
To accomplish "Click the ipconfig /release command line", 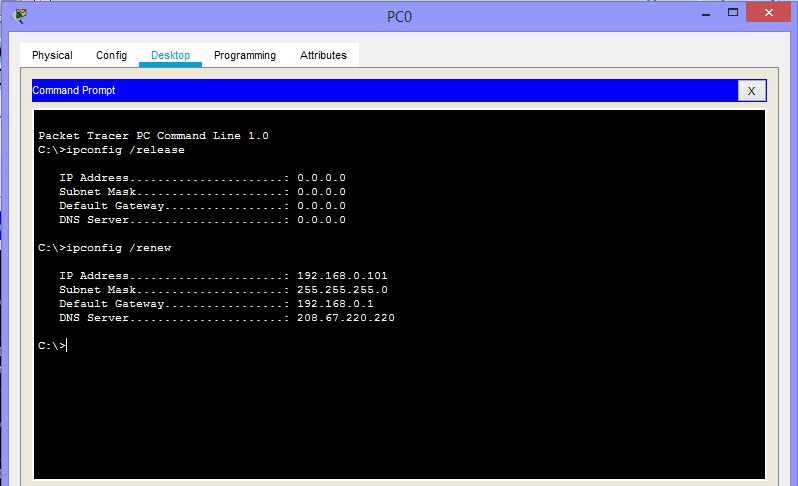I will pos(111,150).
